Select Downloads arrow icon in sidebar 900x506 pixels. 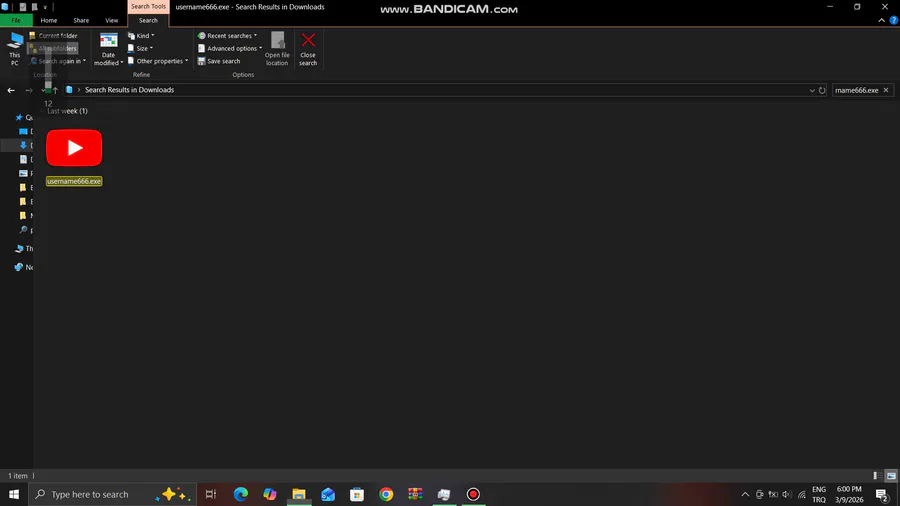(x=23, y=145)
